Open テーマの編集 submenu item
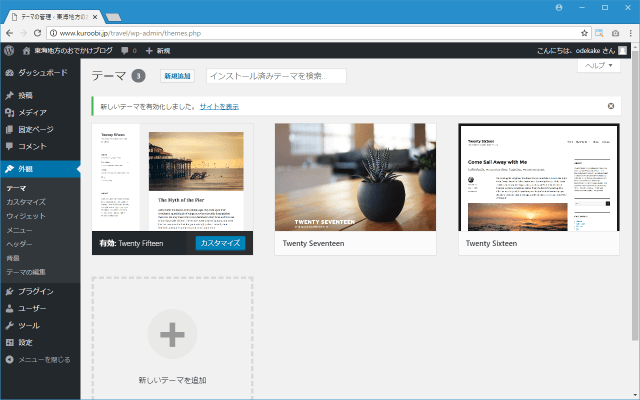 click(x=26, y=272)
